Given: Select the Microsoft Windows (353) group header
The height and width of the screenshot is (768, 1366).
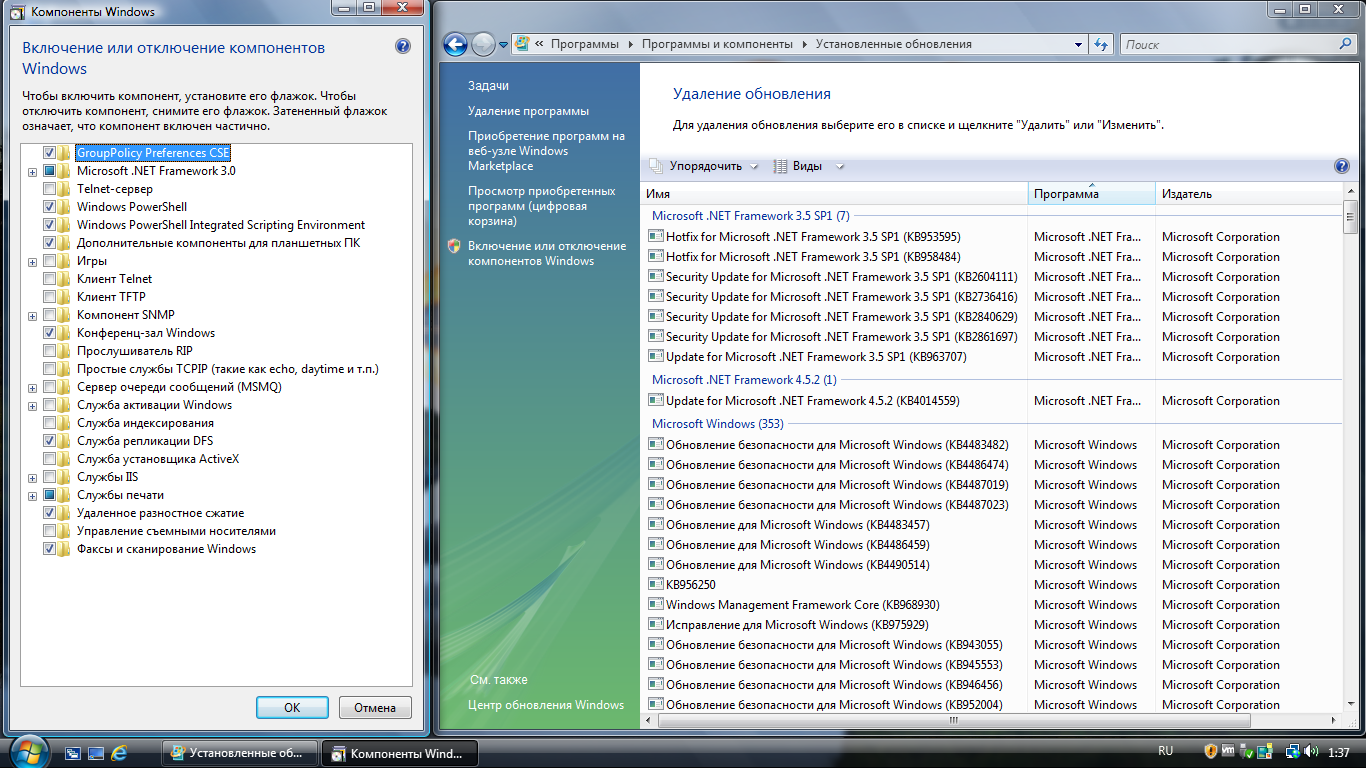Looking at the screenshot, I should (717, 424).
